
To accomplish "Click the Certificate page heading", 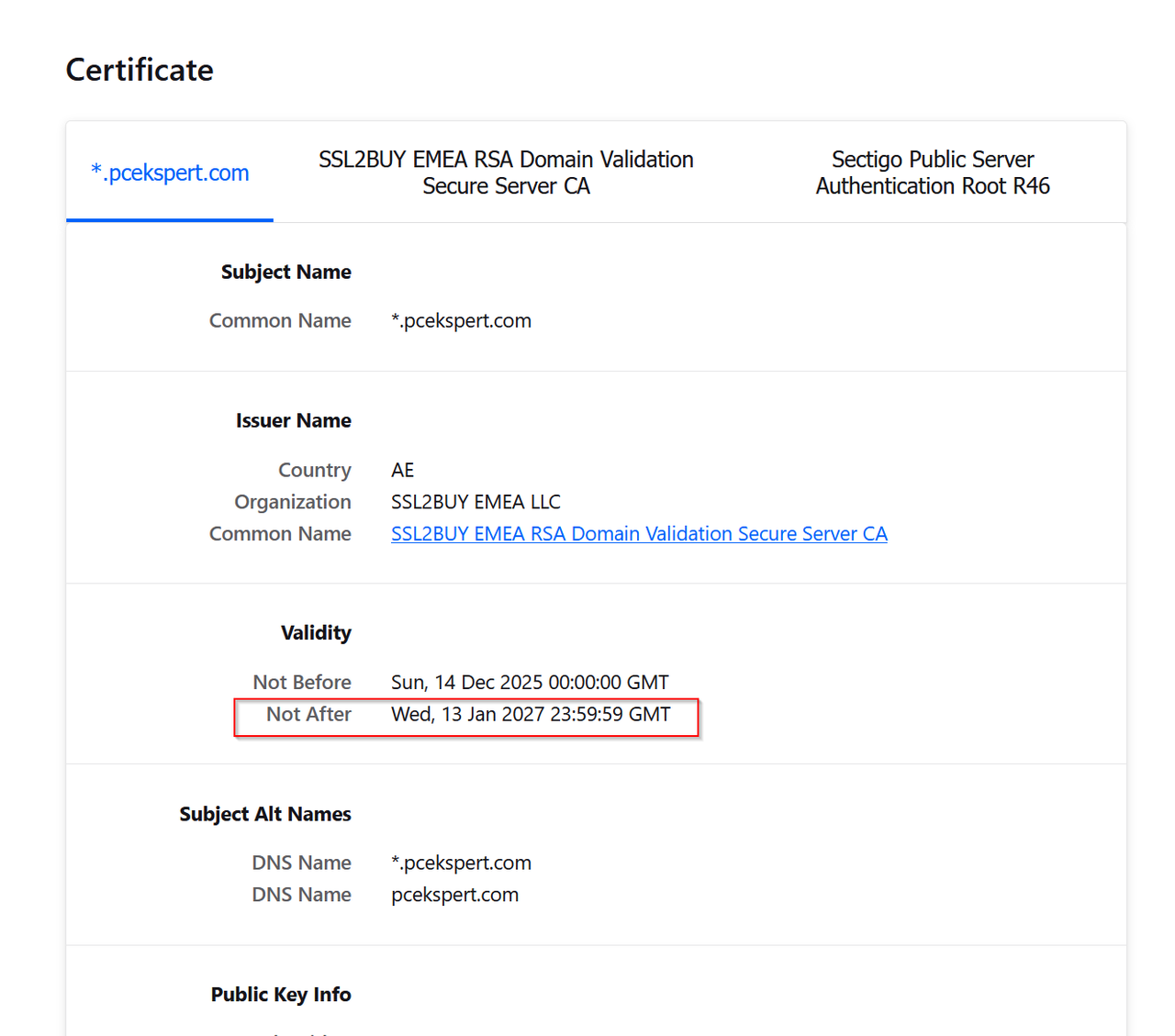I will tap(140, 70).
